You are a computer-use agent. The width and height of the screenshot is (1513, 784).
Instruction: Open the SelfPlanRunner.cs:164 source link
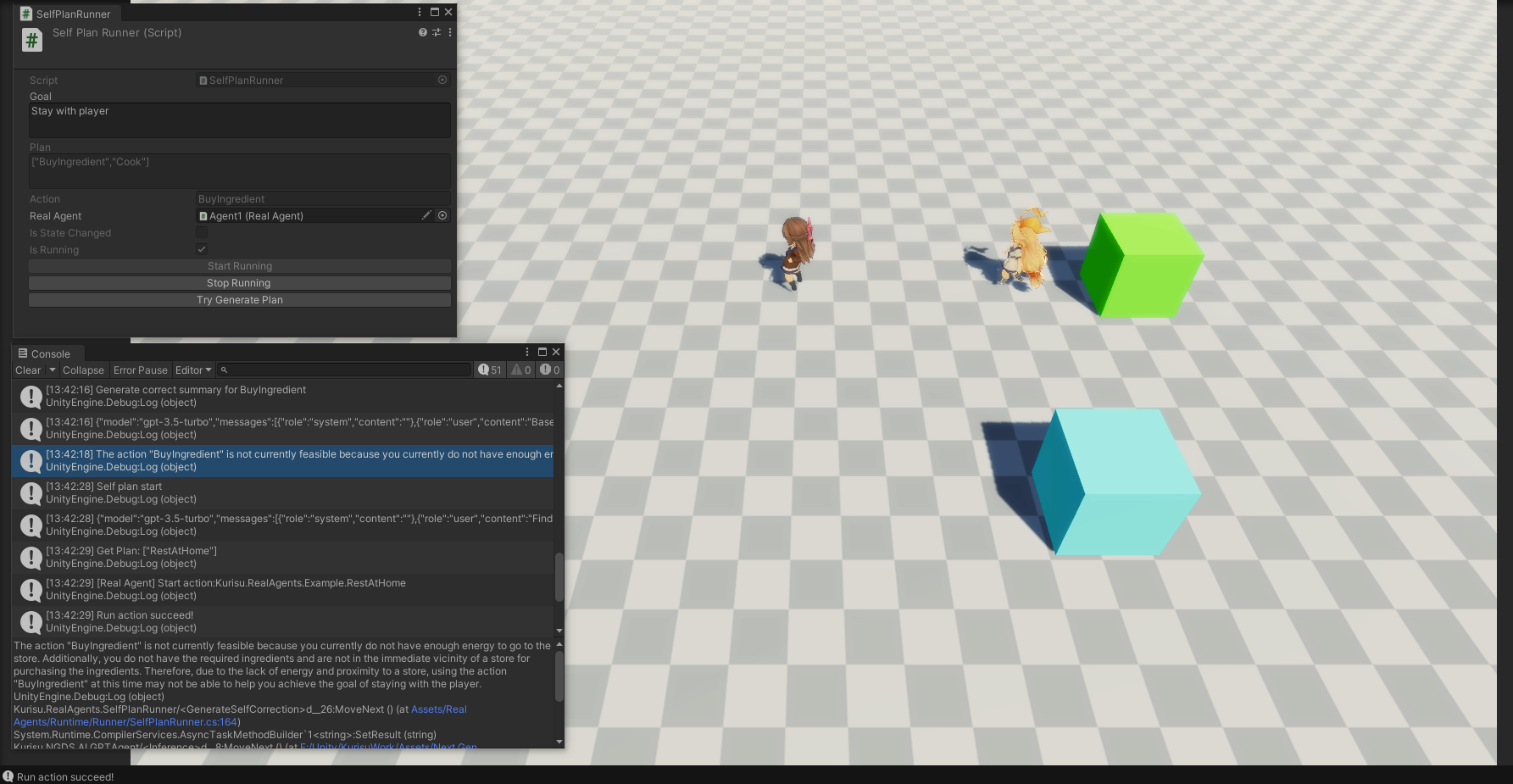point(125,722)
